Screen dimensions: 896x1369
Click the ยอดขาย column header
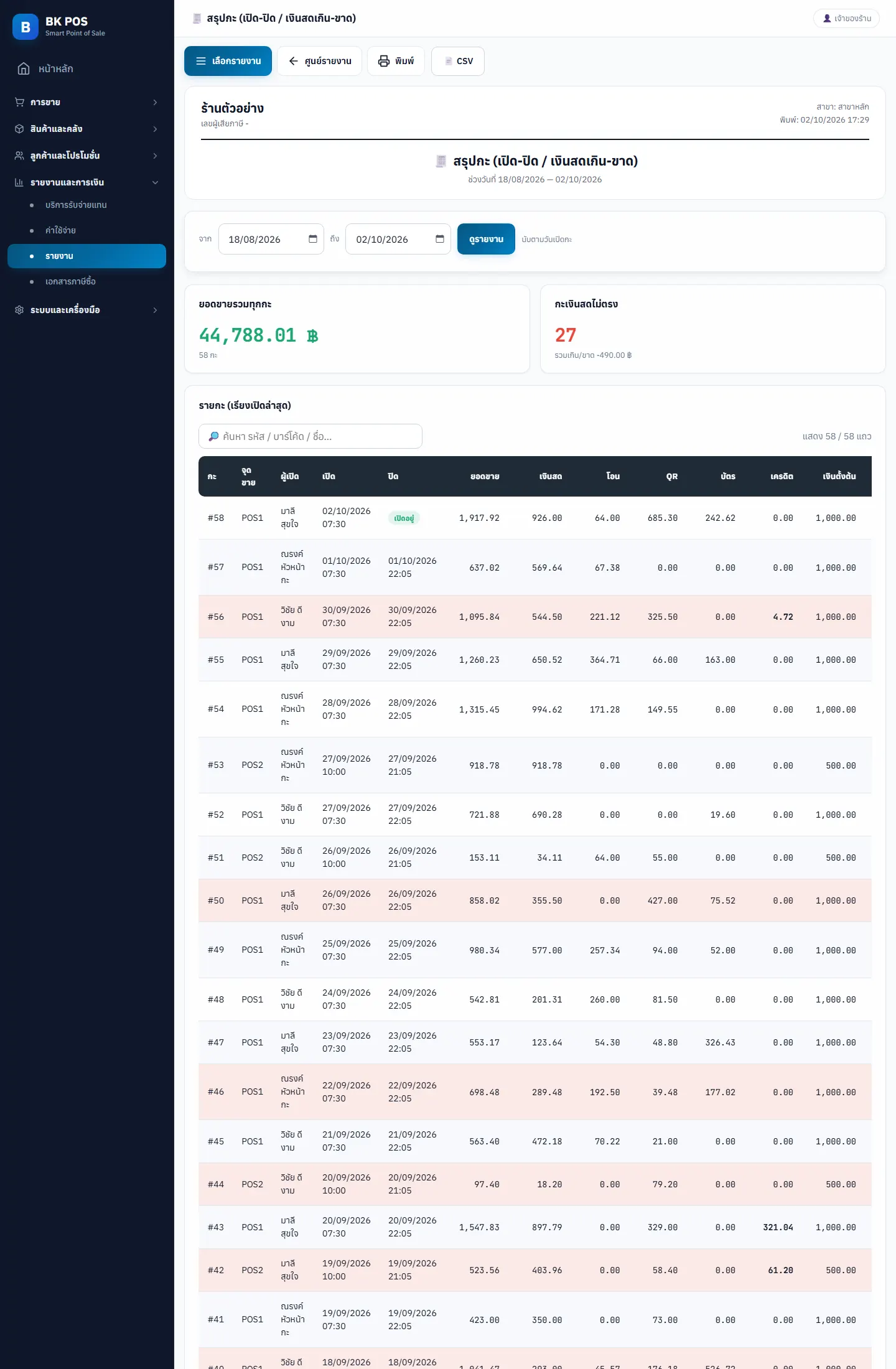[485, 476]
